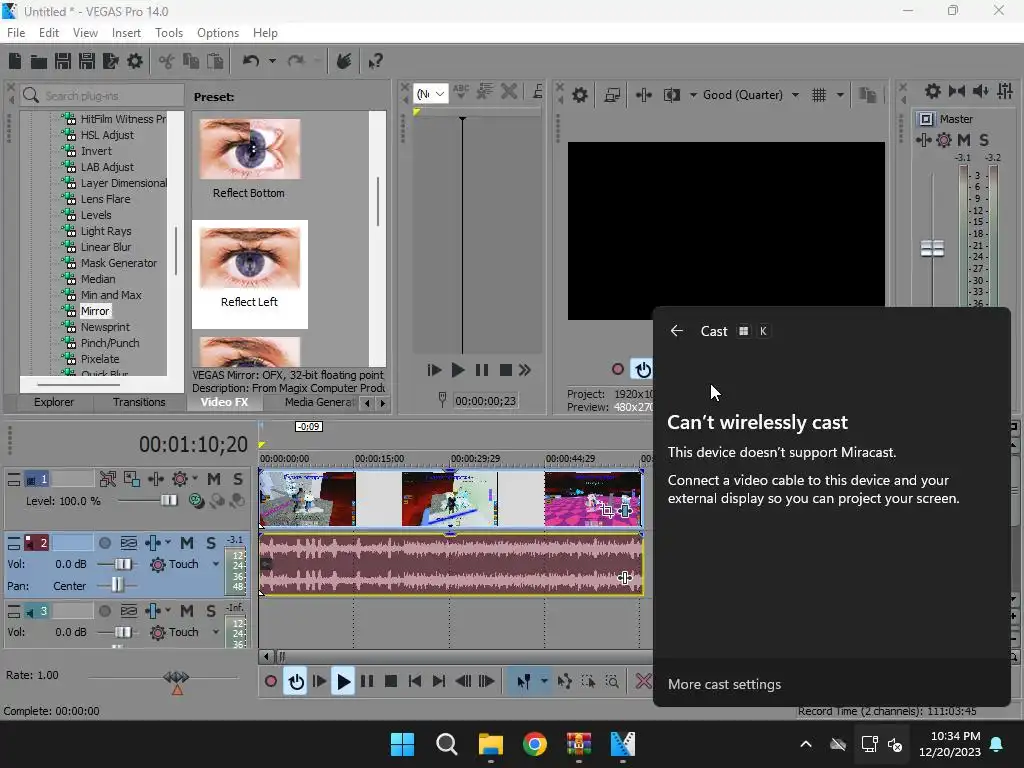This screenshot has height=768, width=1024.
Task: Arm audio track 2 for record
Action: tap(104, 543)
